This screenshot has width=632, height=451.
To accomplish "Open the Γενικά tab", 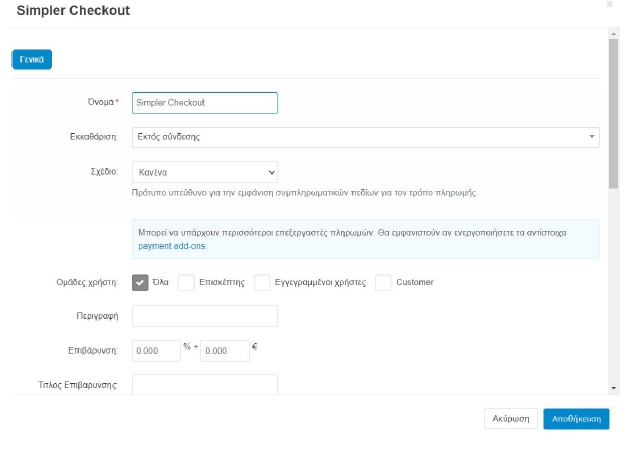I will click(x=32, y=59).
